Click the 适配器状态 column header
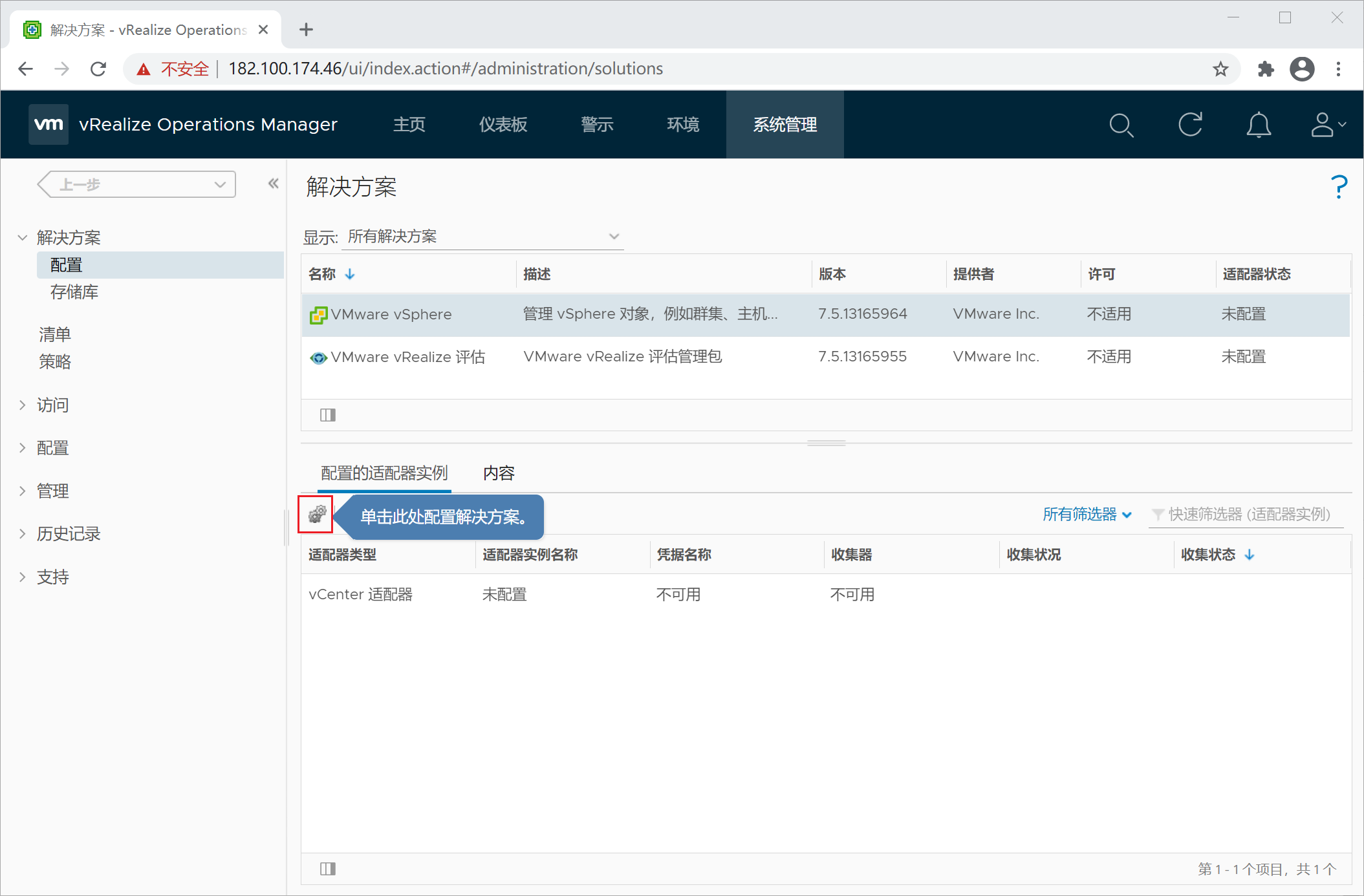Viewport: 1364px width, 896px height. [x=1257, y=274]
